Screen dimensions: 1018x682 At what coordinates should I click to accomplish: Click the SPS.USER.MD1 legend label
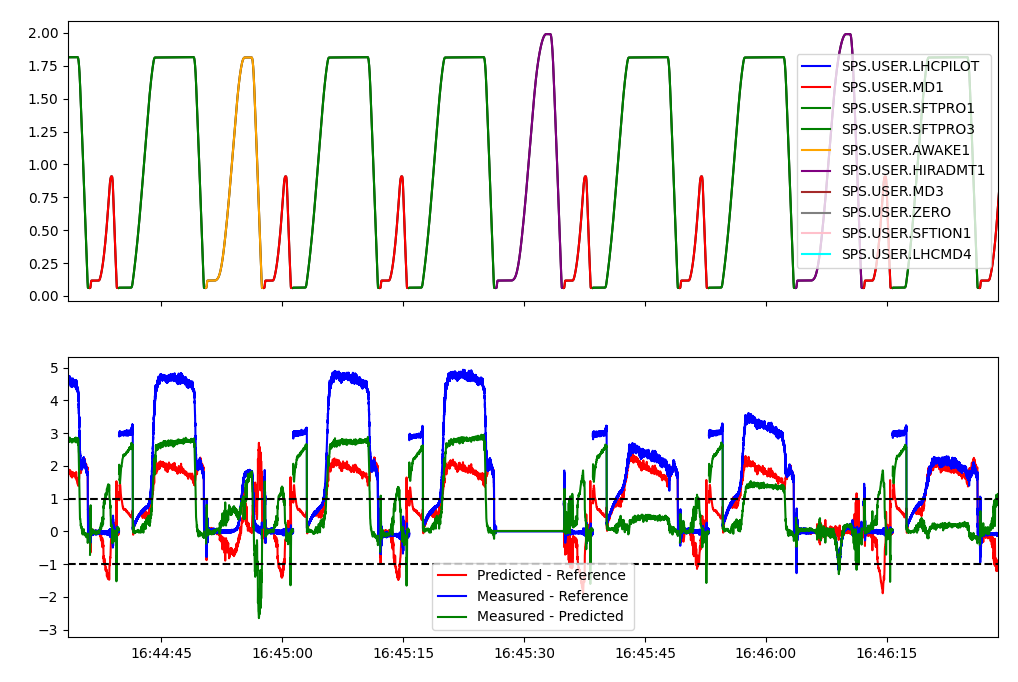[x=892, y=87]
